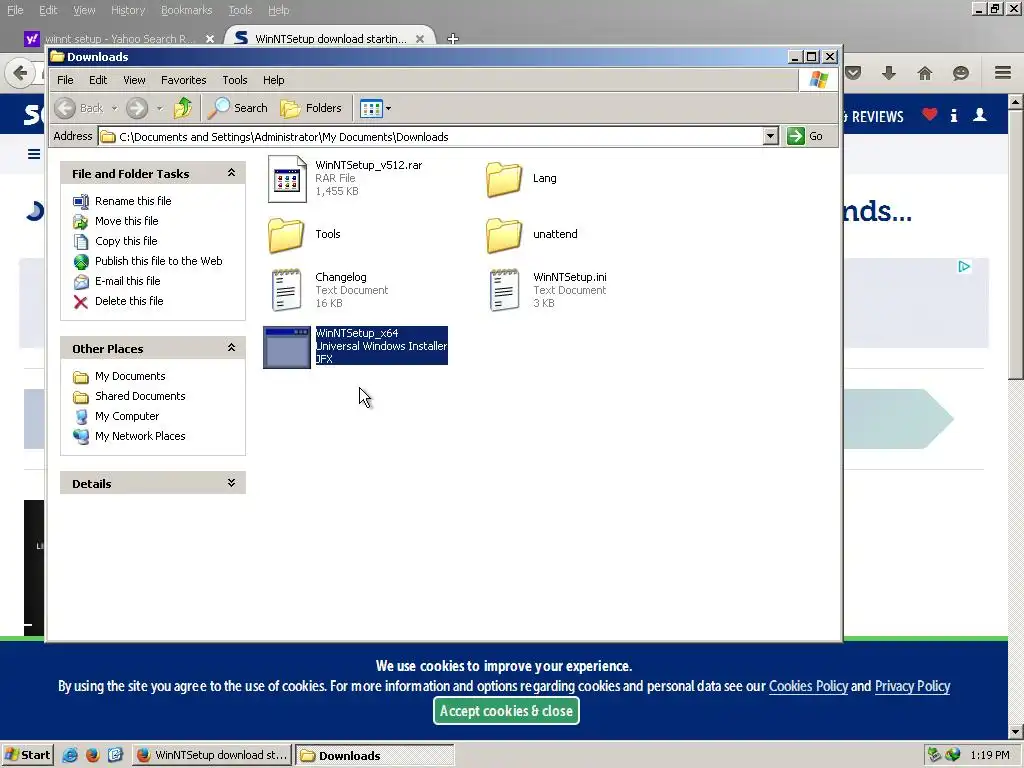Click Rename this file
The image size is (1024, 768).
pos(133,201)
